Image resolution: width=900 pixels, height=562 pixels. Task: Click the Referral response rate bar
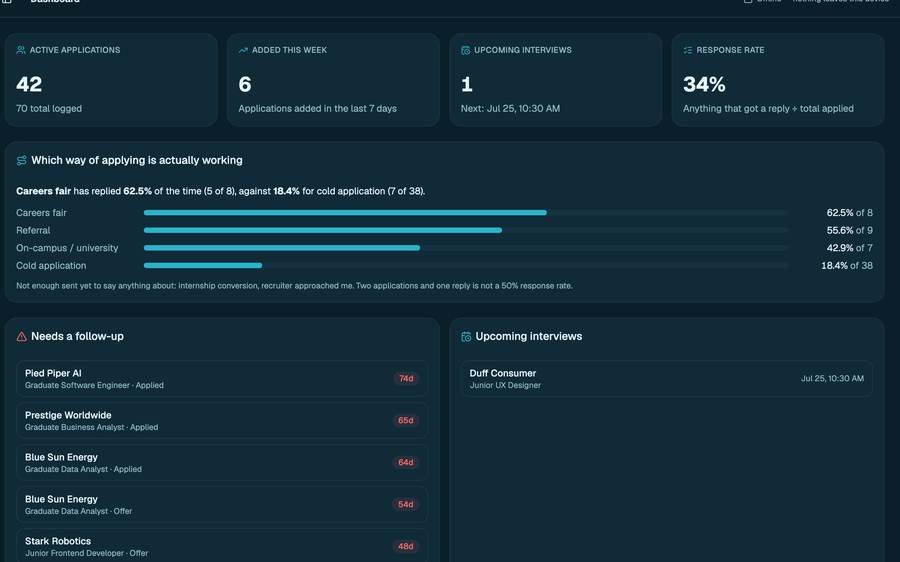tap(466, 230)
